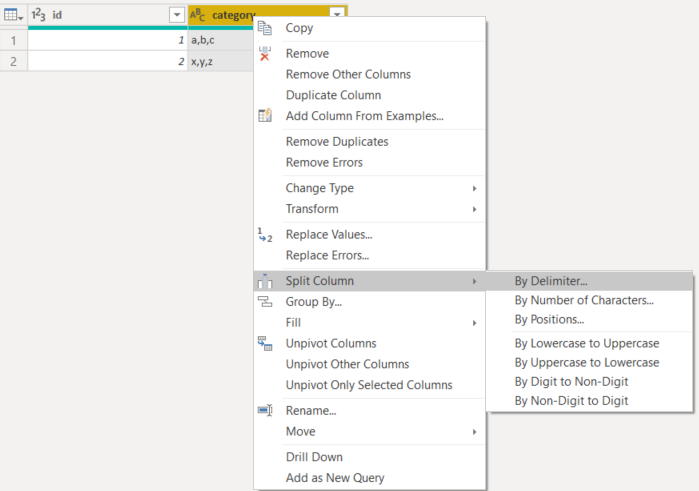Click the Add Column From Examples icon
This screenshot has width=699, height=491.
[265, 116]
